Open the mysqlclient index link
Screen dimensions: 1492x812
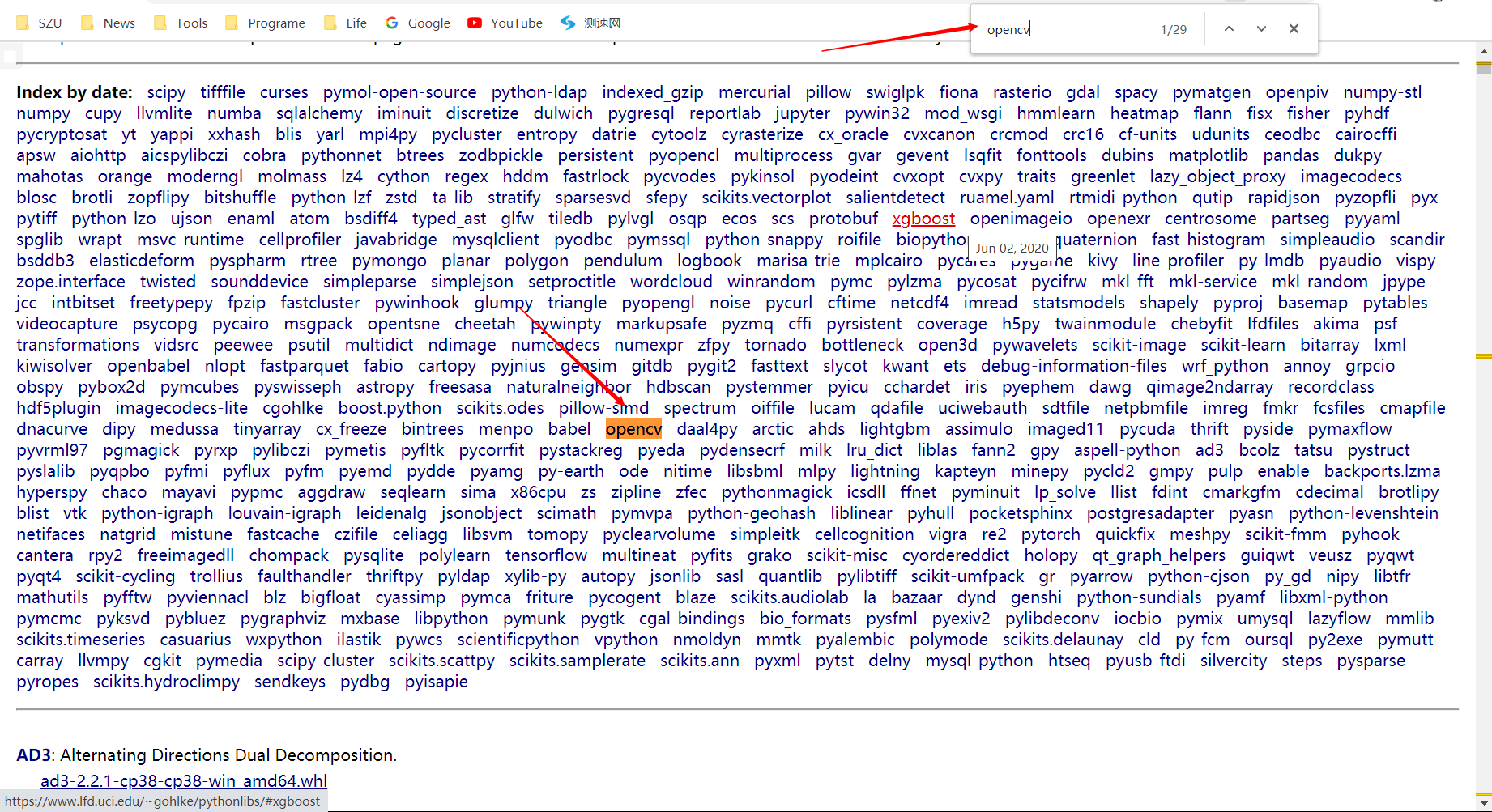[496, 240]
